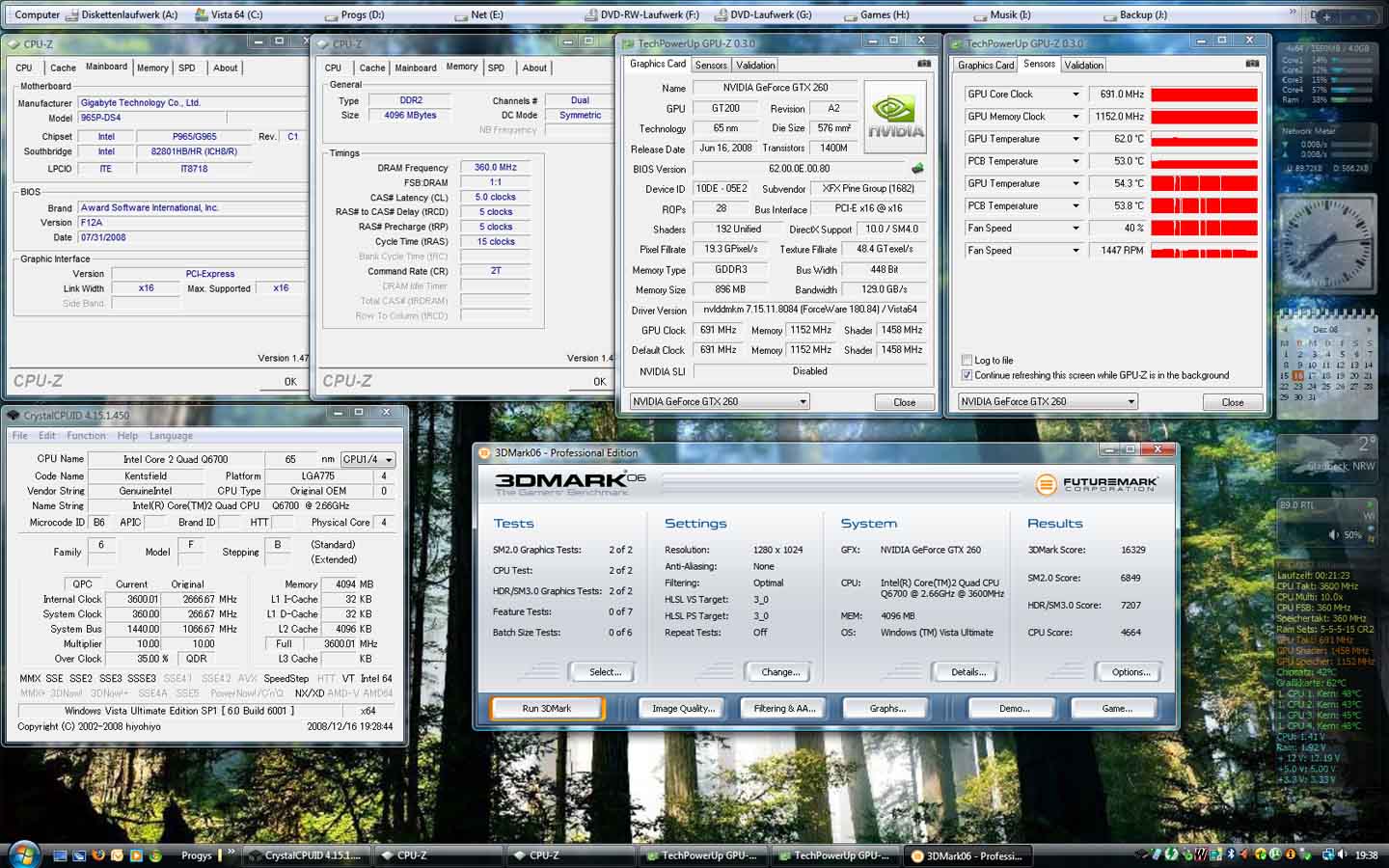Switch to CrystalCPUID taskbar button
The image size is (1389, 868).
point(305,855)
